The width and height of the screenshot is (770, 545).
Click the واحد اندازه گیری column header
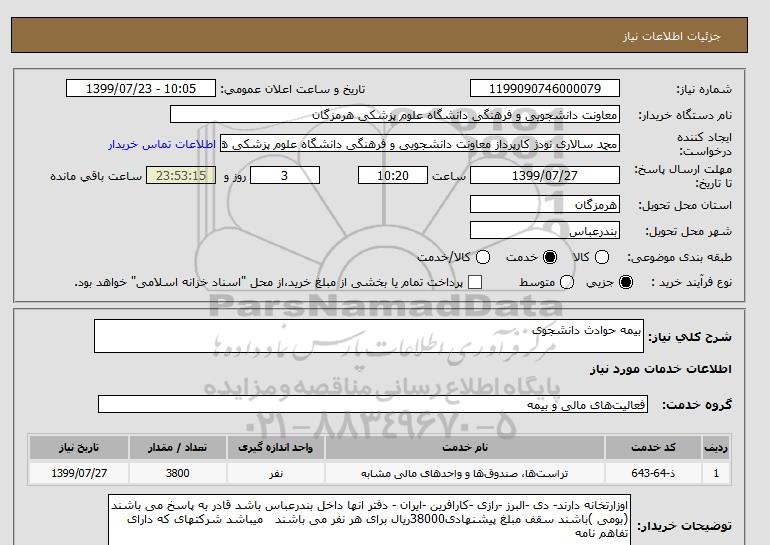point(275,448)
